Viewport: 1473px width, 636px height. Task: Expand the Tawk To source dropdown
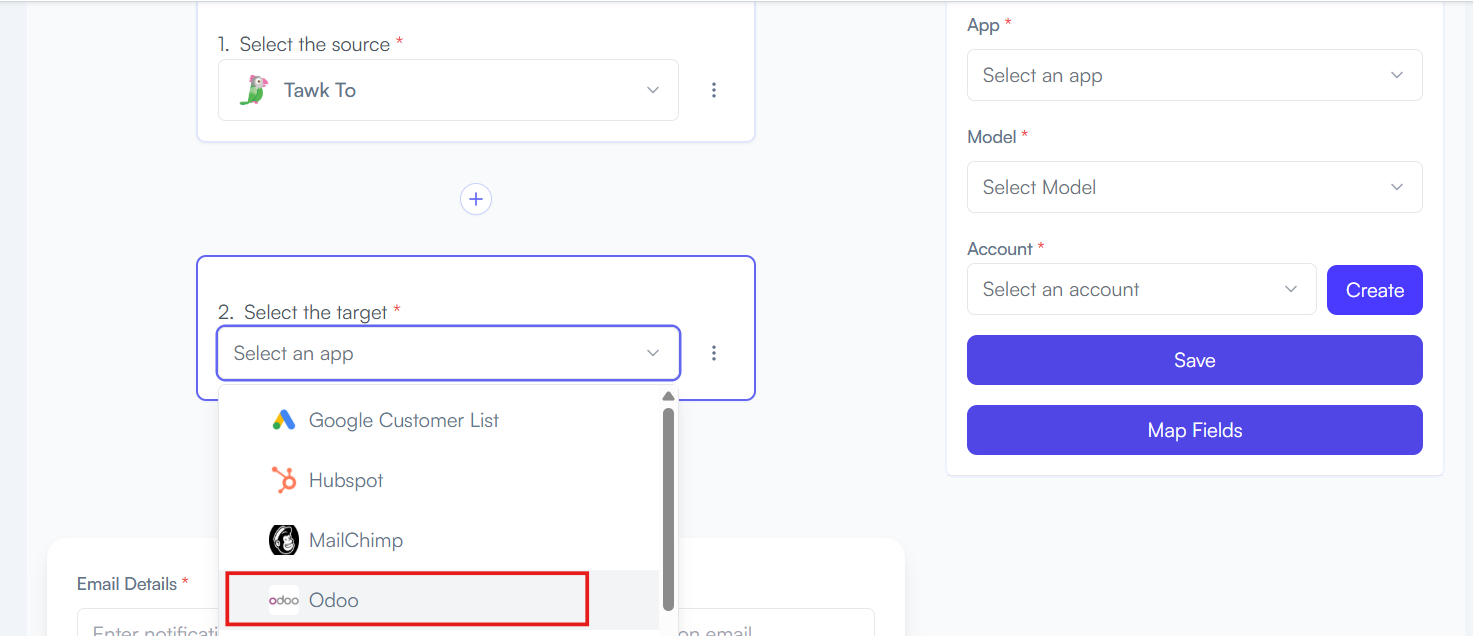coord(448,90)
